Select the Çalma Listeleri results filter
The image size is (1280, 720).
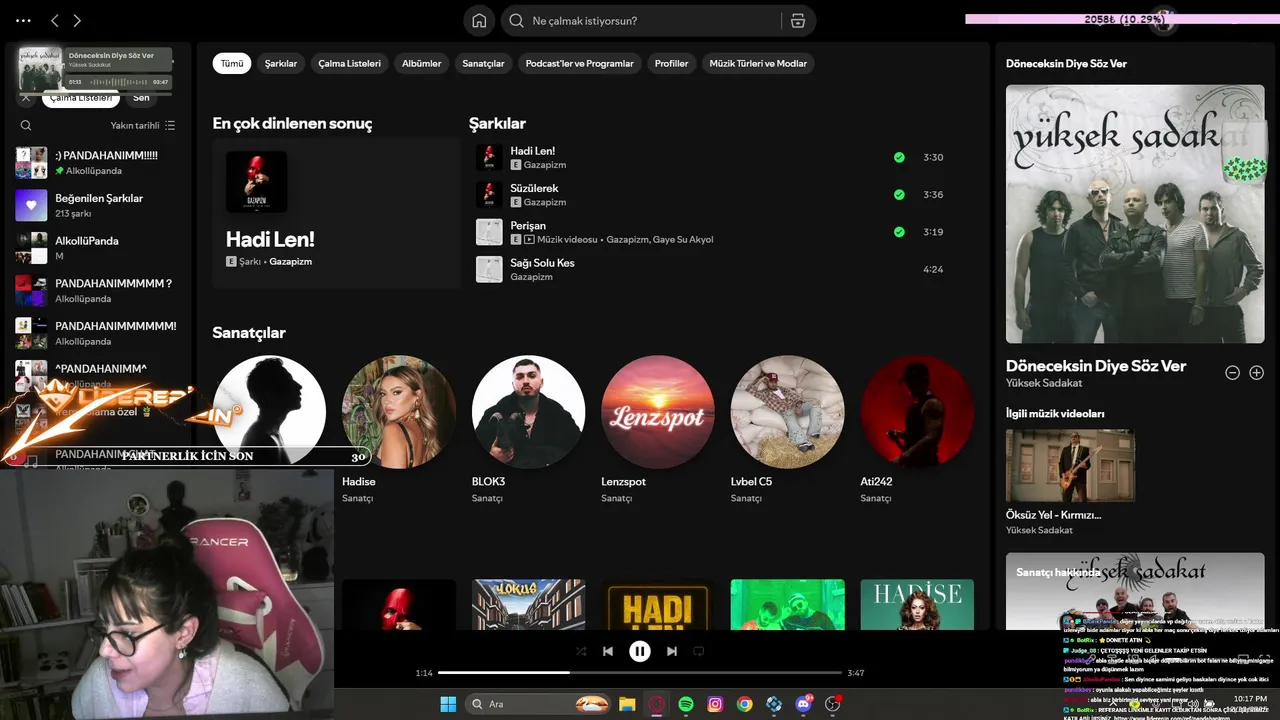350,63
